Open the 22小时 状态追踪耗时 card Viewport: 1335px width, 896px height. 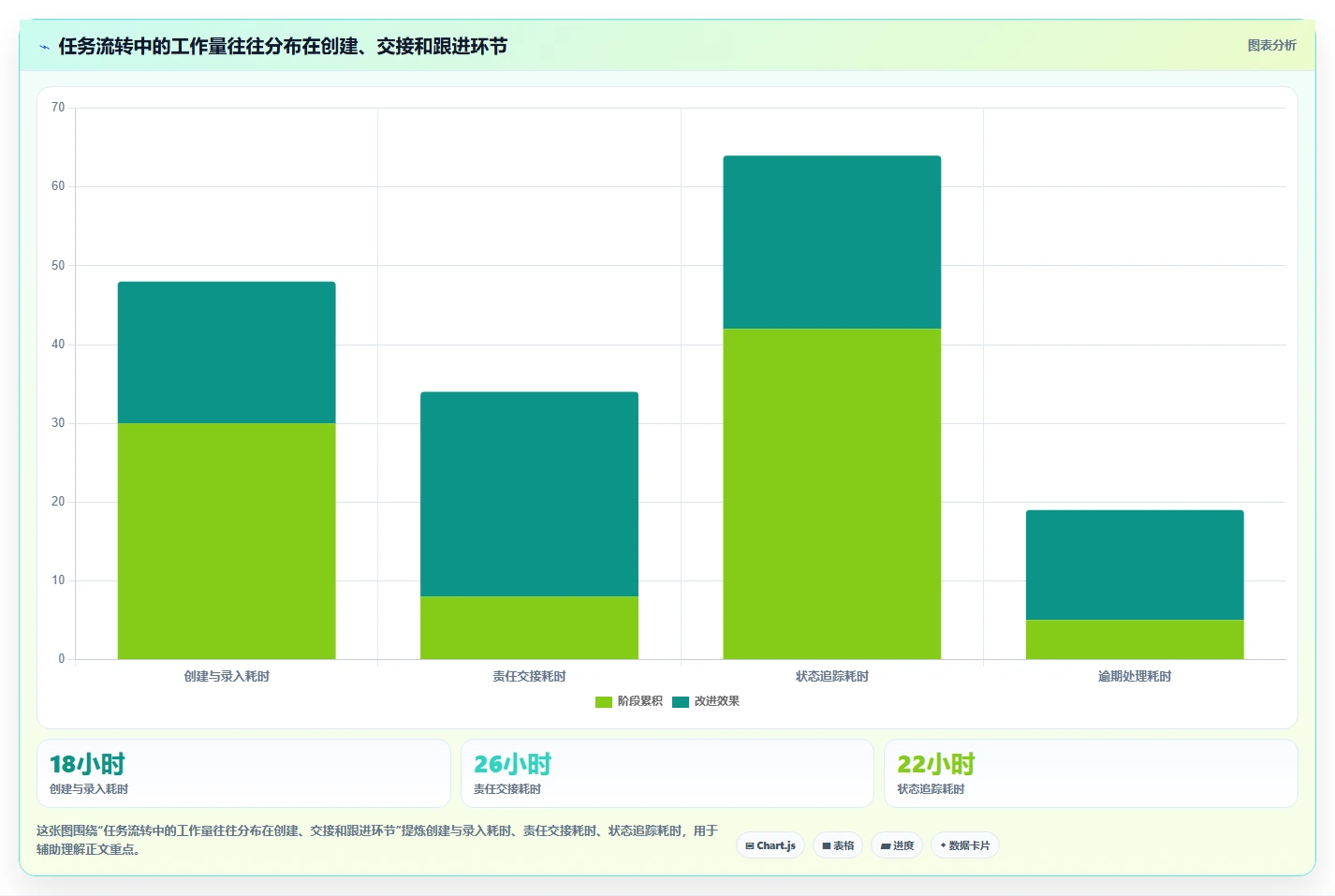1091,773
